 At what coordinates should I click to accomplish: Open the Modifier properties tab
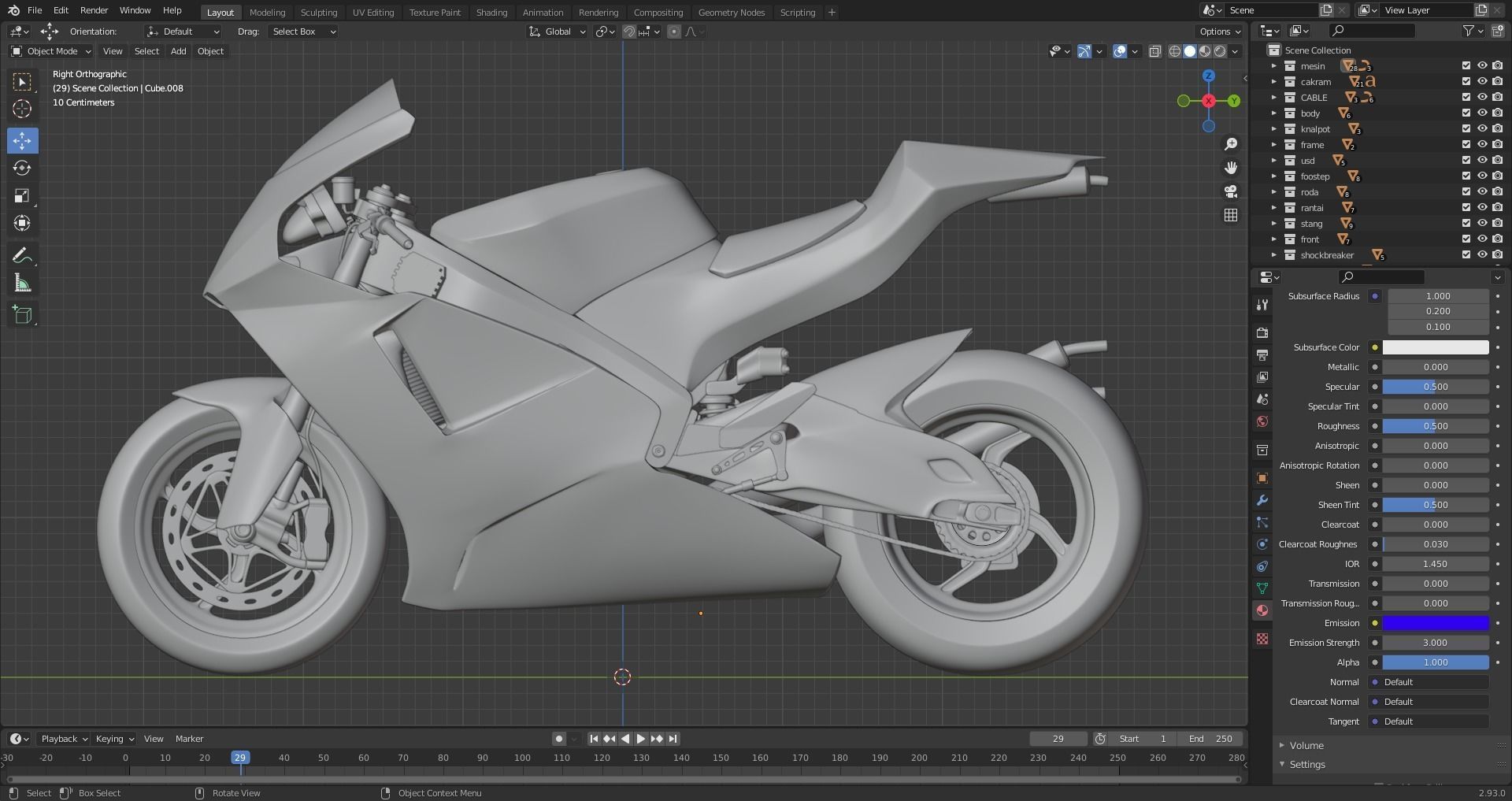(1262, 500)
